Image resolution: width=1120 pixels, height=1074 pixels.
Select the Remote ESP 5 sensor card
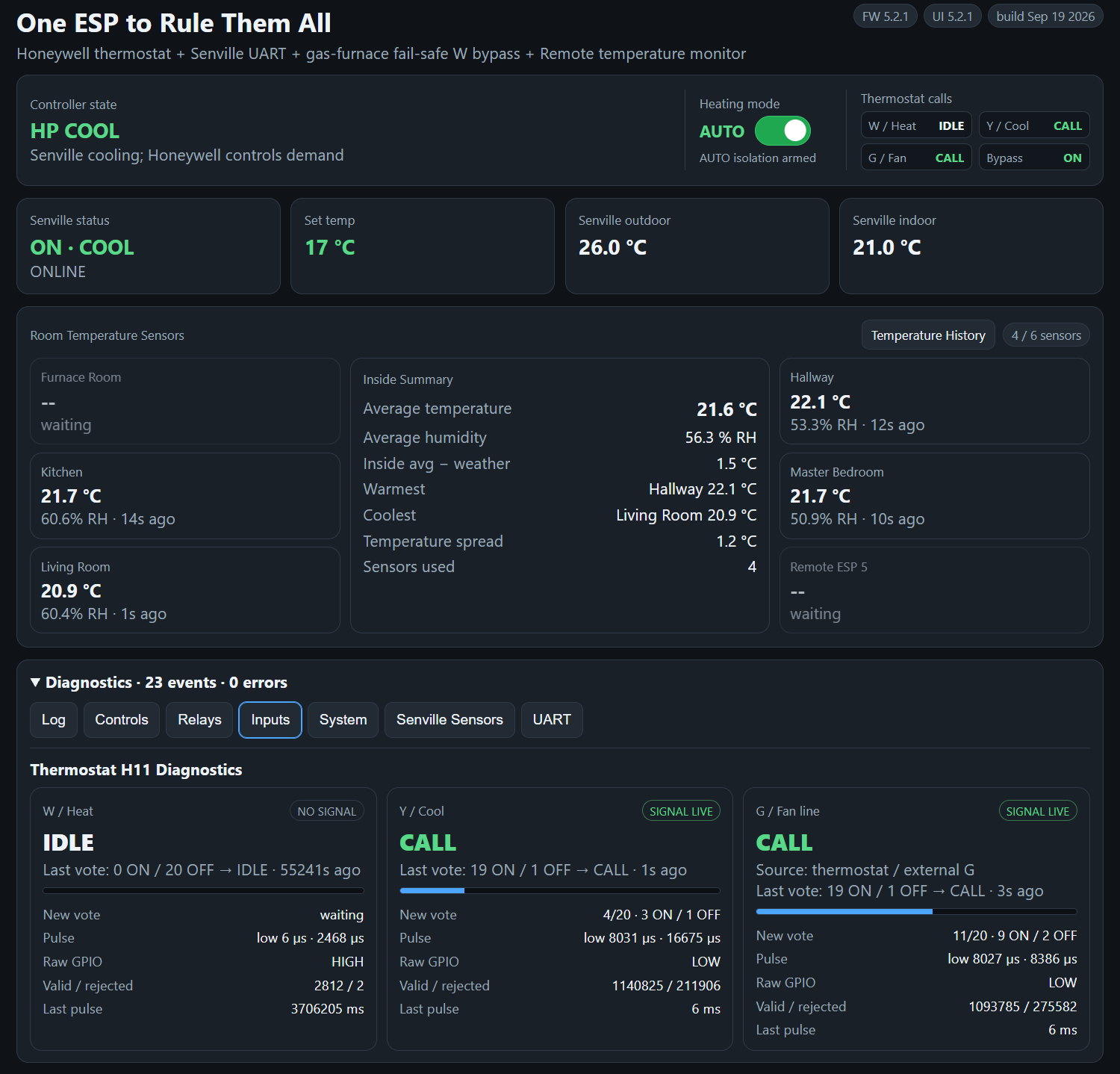tap(935, 590)
